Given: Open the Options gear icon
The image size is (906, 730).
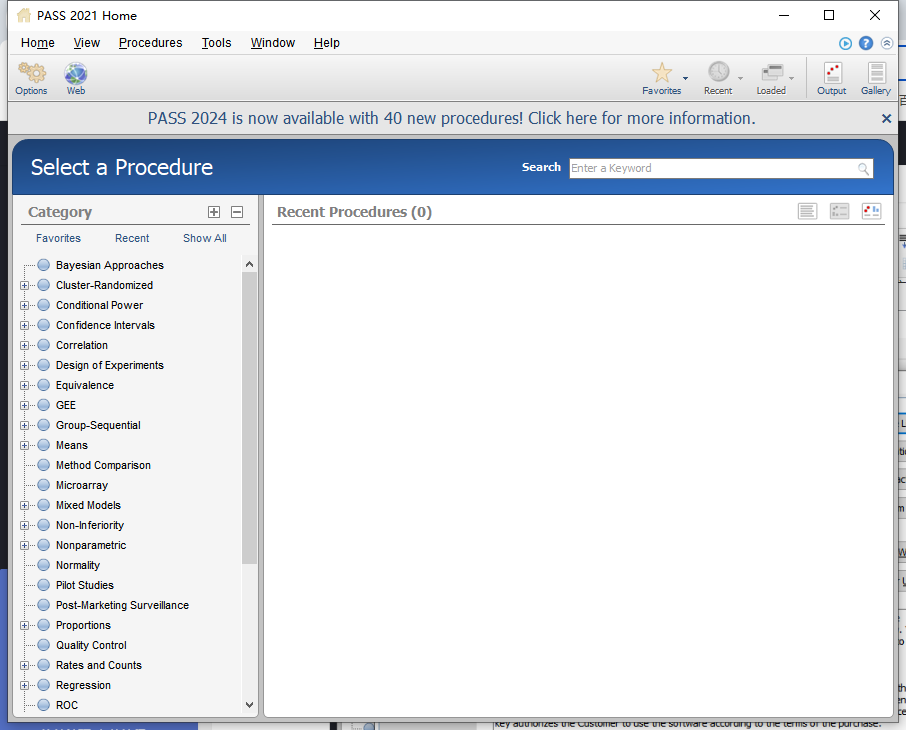Looking at the screenshot, I should [32, 73].
